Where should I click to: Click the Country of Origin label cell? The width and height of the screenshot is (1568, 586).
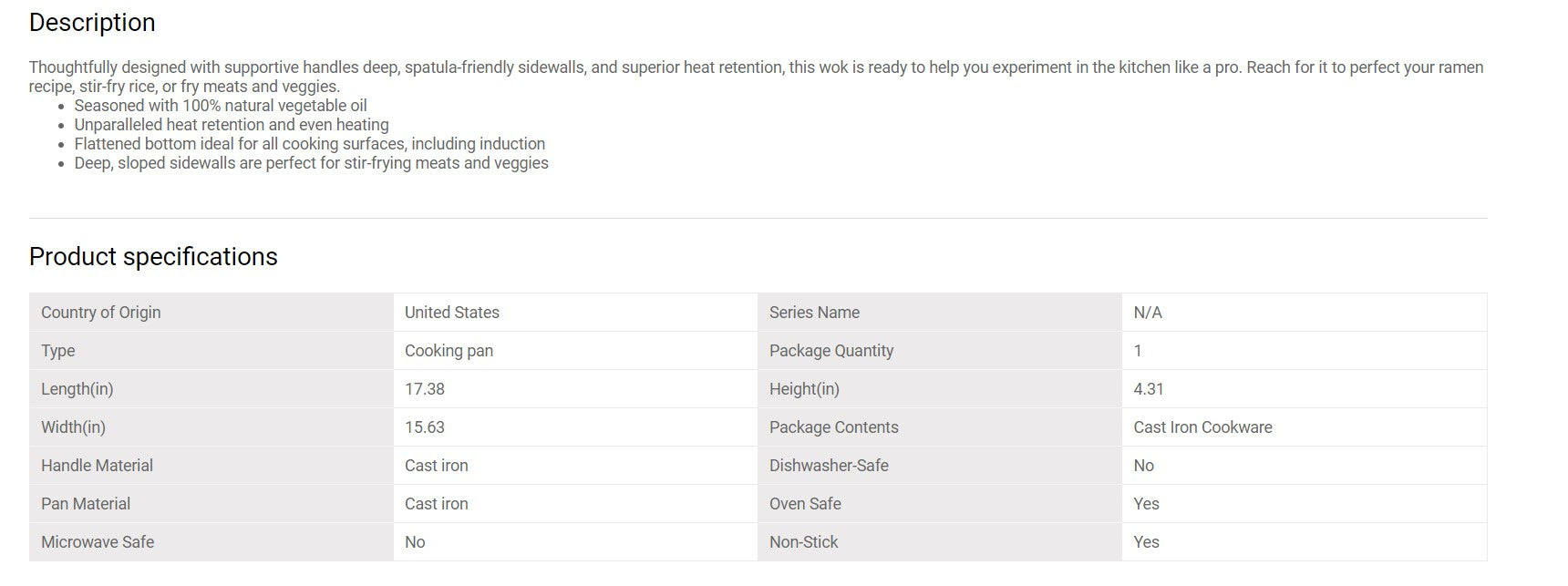point(100,313)
